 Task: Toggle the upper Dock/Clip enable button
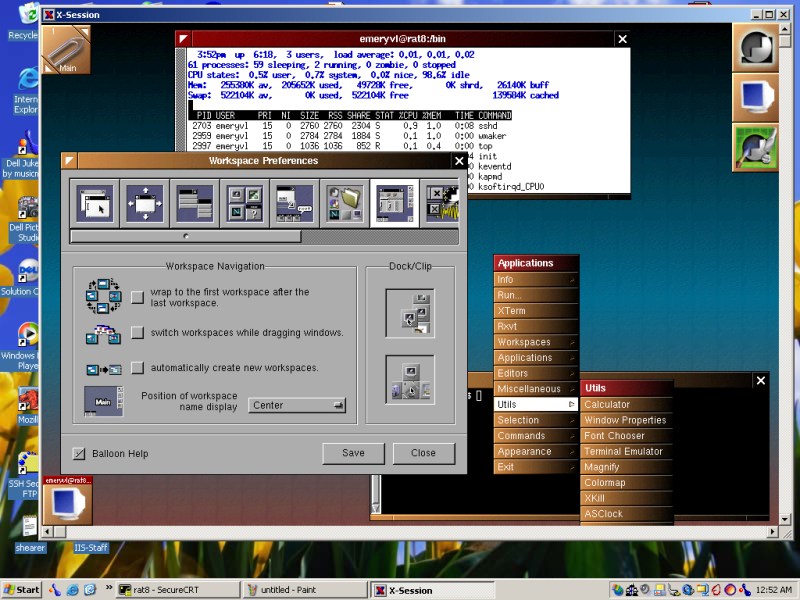tap(410, 313)
